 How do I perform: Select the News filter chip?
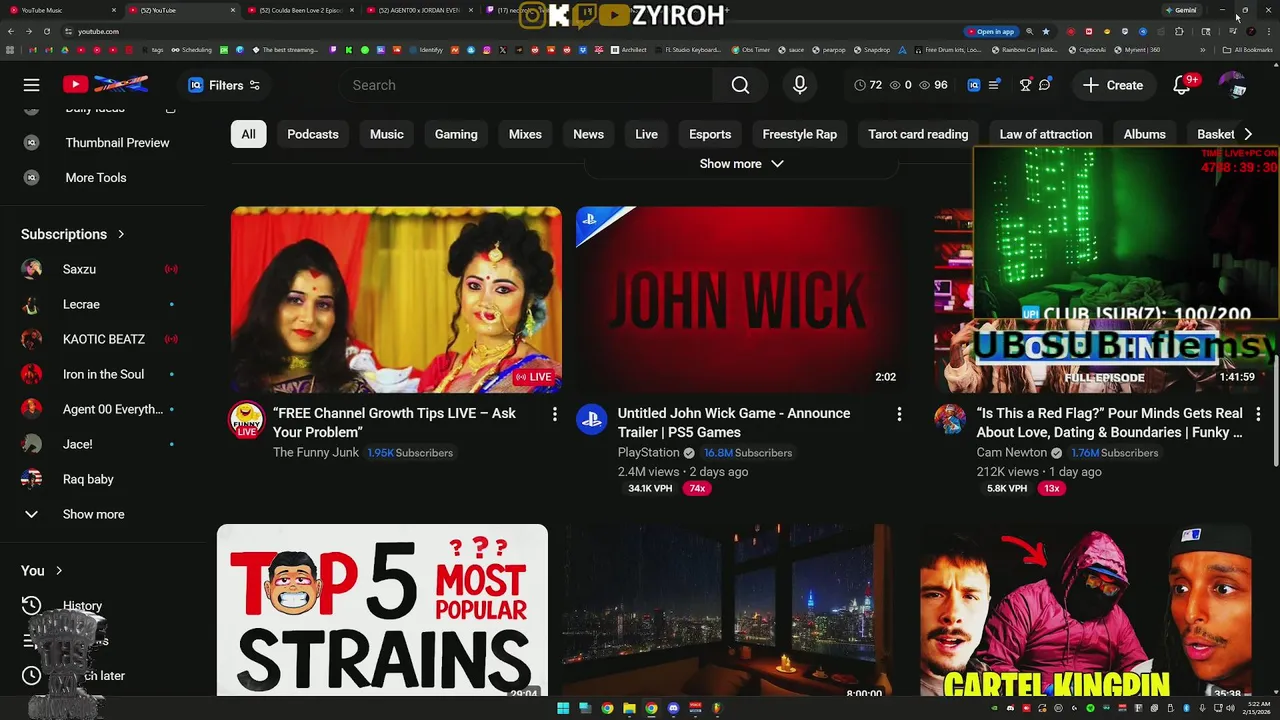tap(588, 134)
